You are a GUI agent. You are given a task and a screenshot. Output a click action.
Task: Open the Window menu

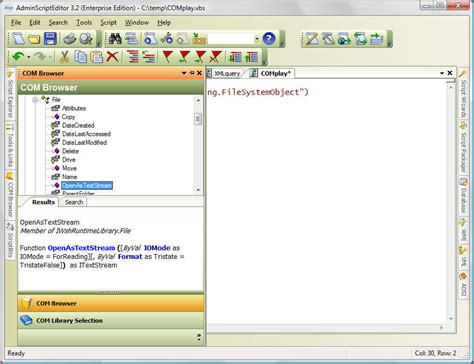click(137, 23)
